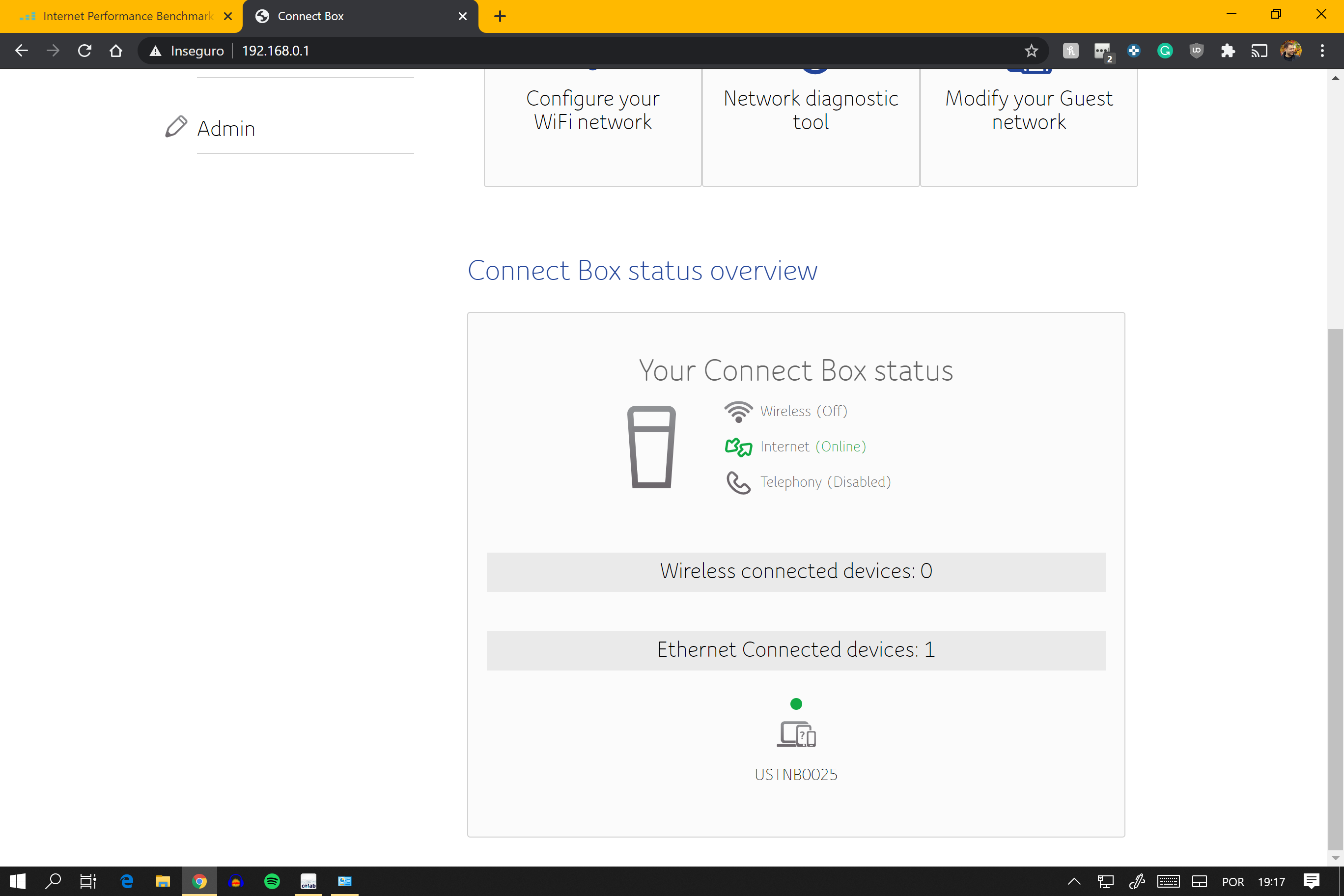Click the green Internet Online icon
The height and width of the screenshot is (896, 1344).
738,447
